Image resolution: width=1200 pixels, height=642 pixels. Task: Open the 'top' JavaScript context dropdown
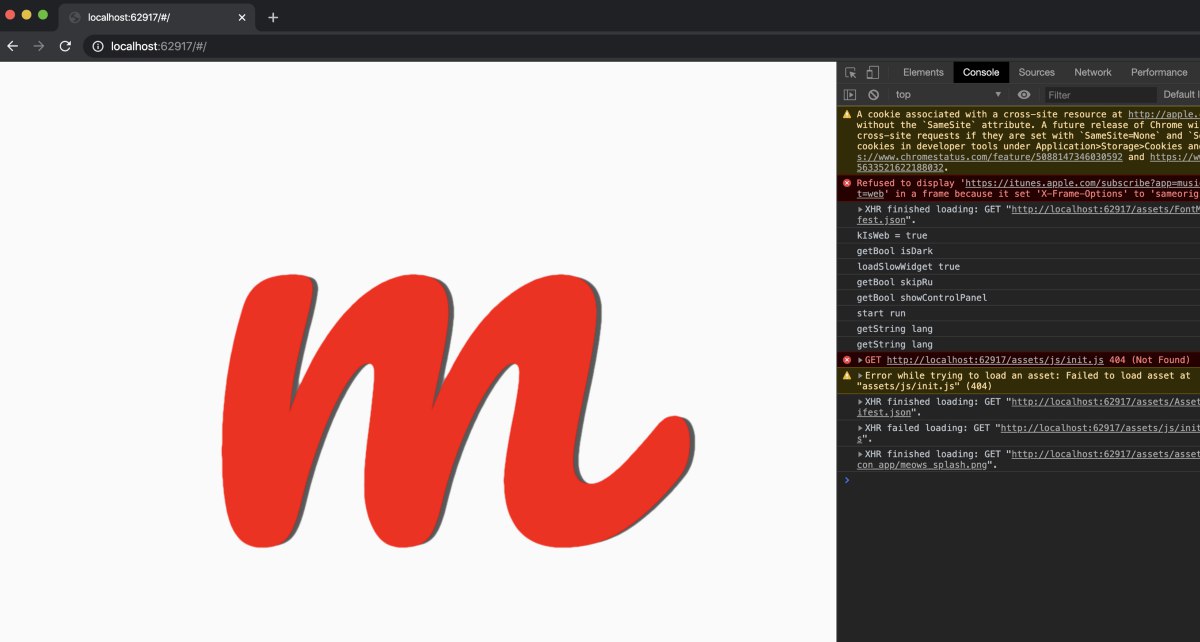(x=948, y=94)
